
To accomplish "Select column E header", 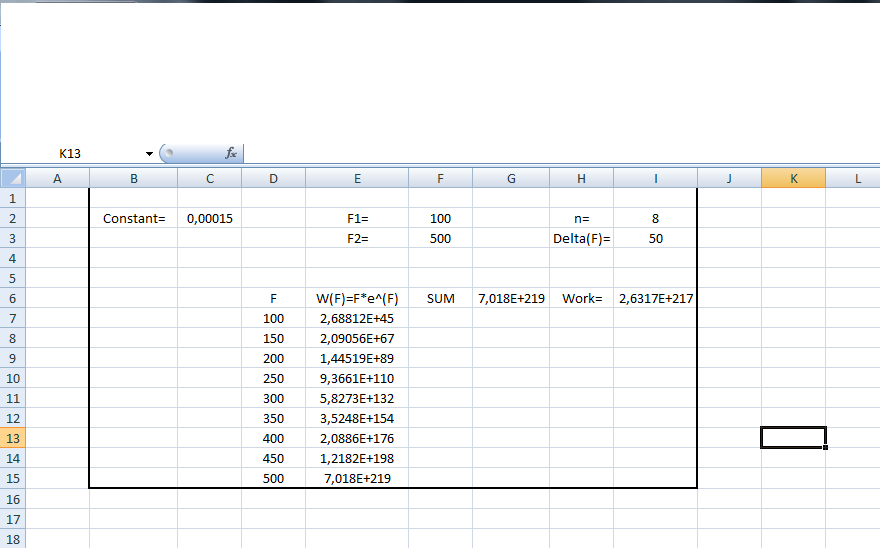I will pos(357,179).
